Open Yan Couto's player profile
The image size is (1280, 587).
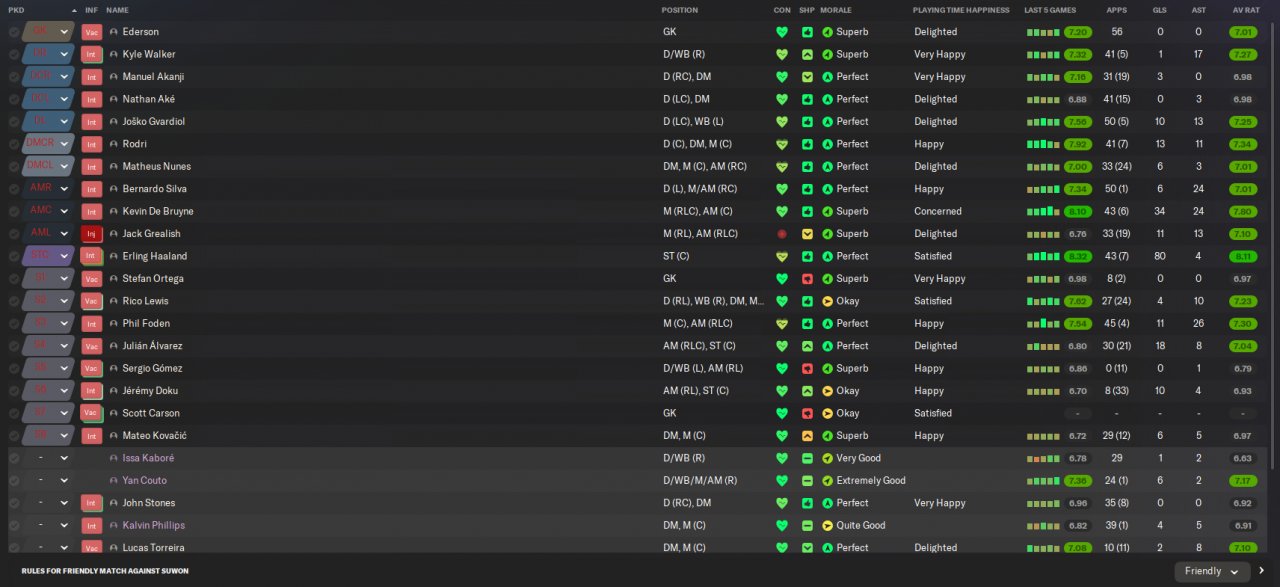pyautogui.click(x=145, y=481)
